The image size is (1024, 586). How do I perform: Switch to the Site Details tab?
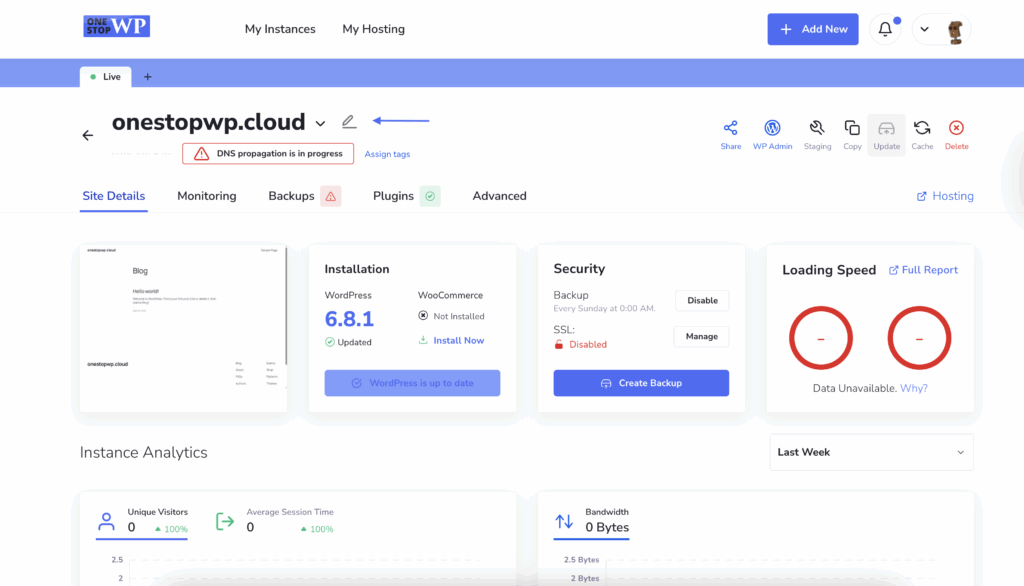[x=114, y=196]
